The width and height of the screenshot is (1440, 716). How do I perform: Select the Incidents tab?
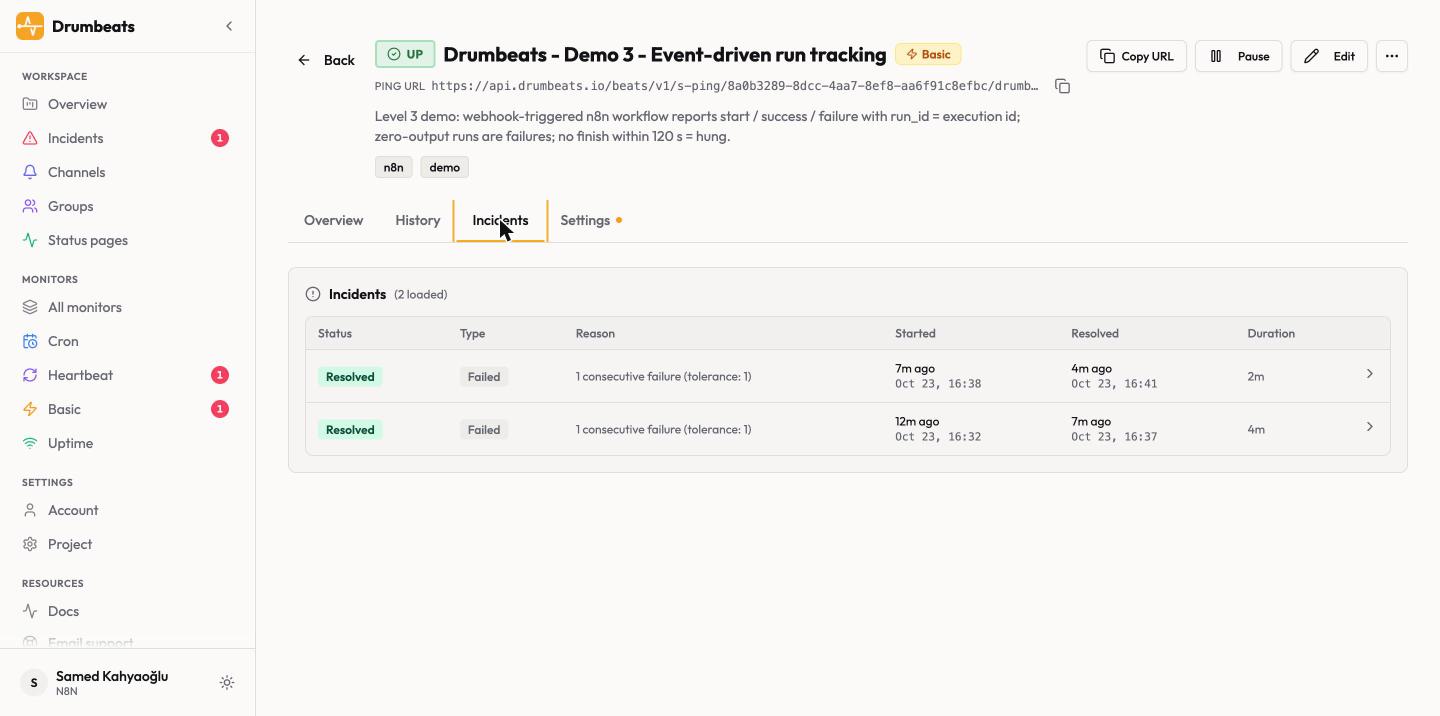[500, 220]
